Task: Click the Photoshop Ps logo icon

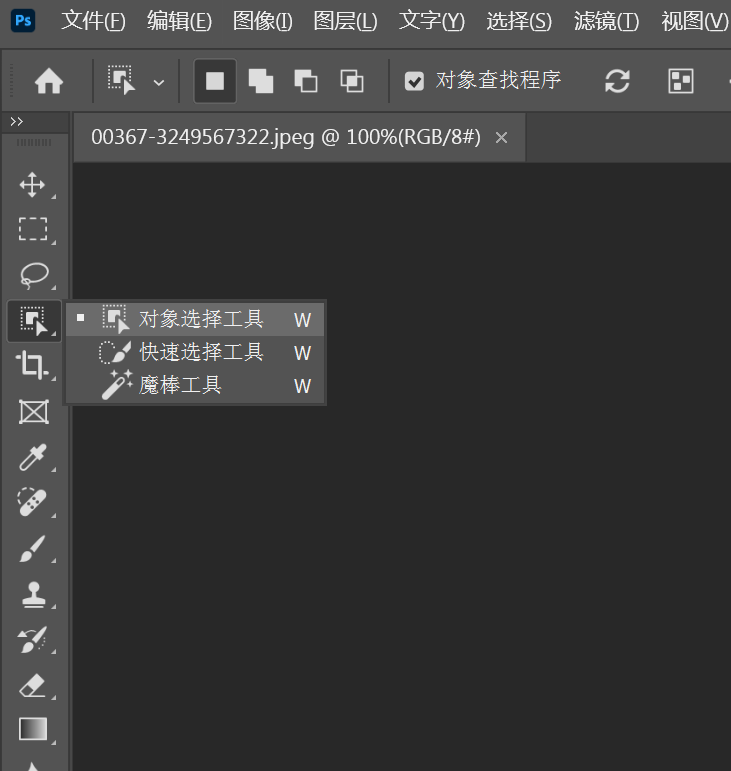Action: 23,21
